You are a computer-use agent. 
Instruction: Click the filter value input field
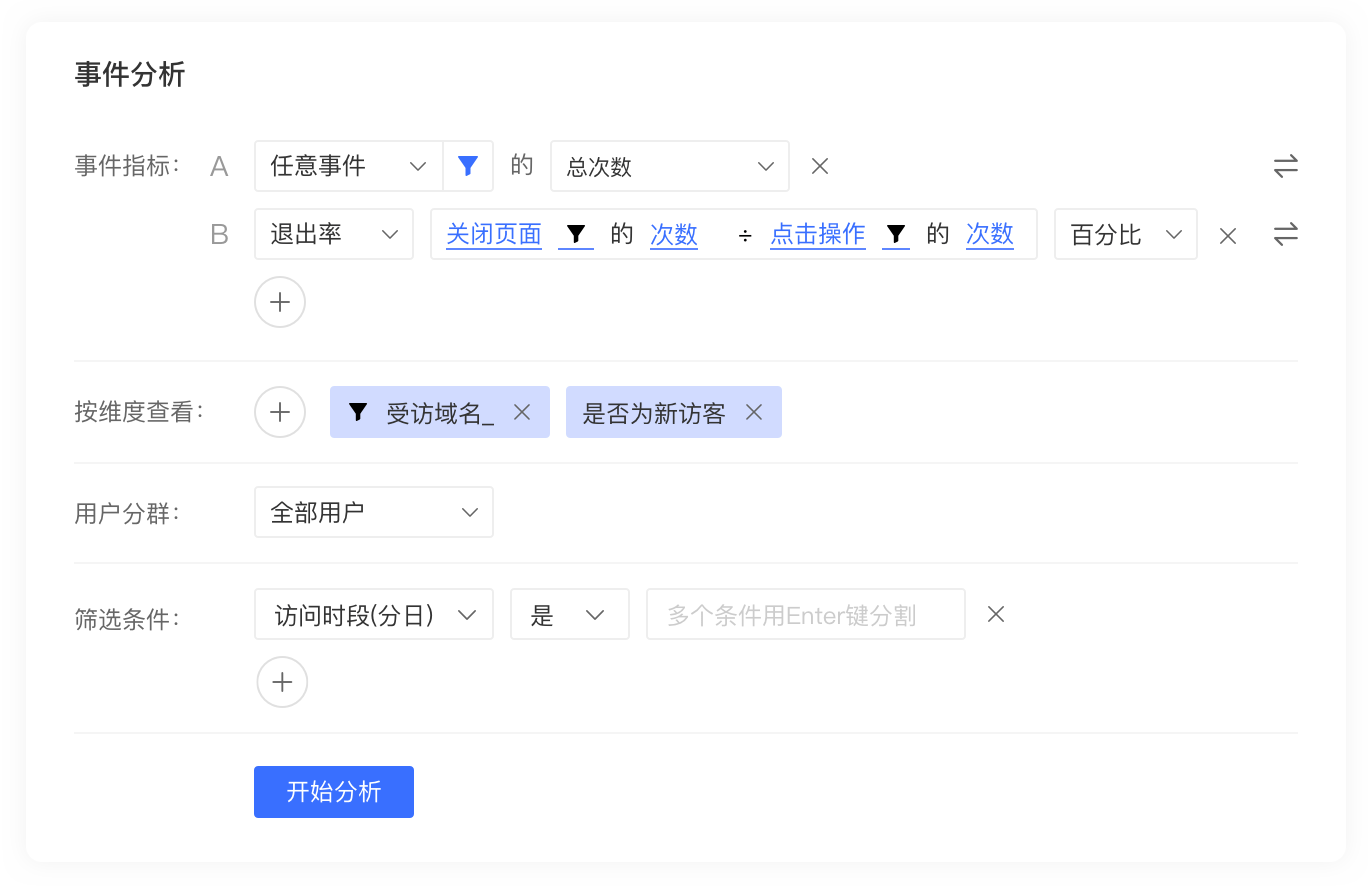(806, 614)
